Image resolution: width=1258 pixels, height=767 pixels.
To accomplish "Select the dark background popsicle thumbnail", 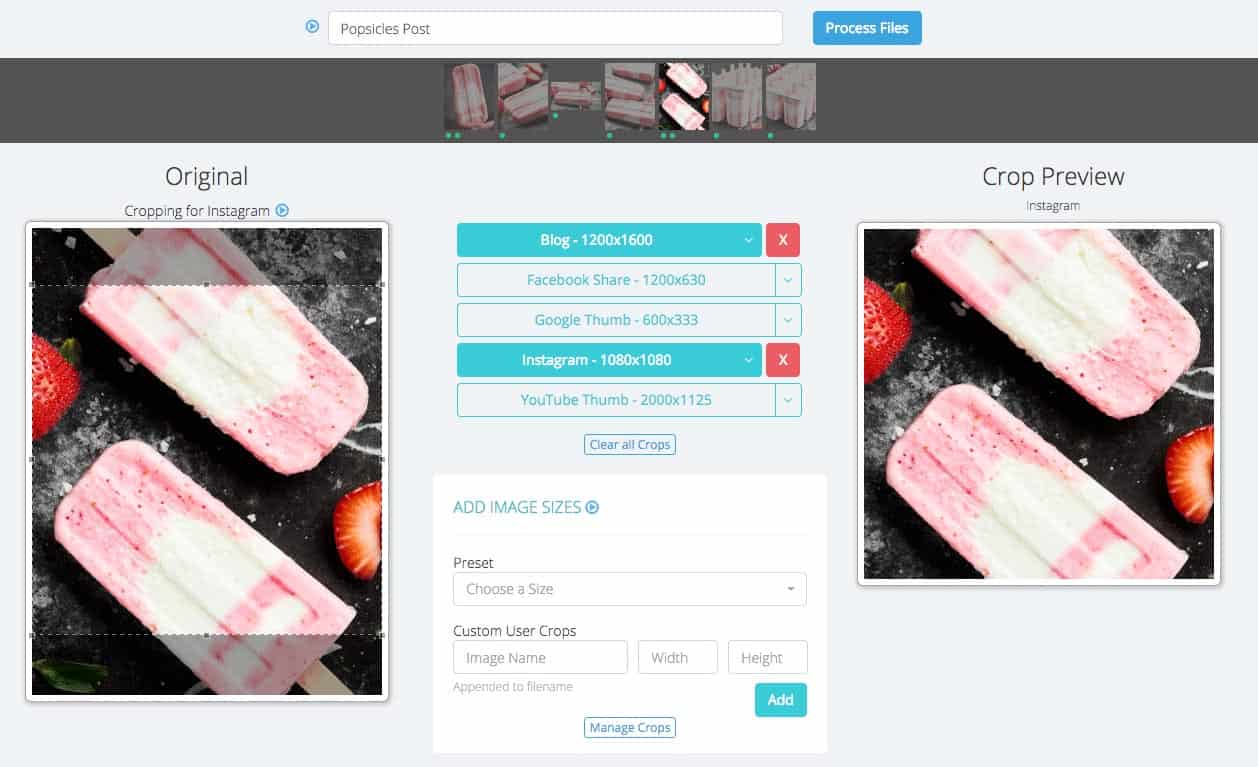I will (x=683, y=97).
